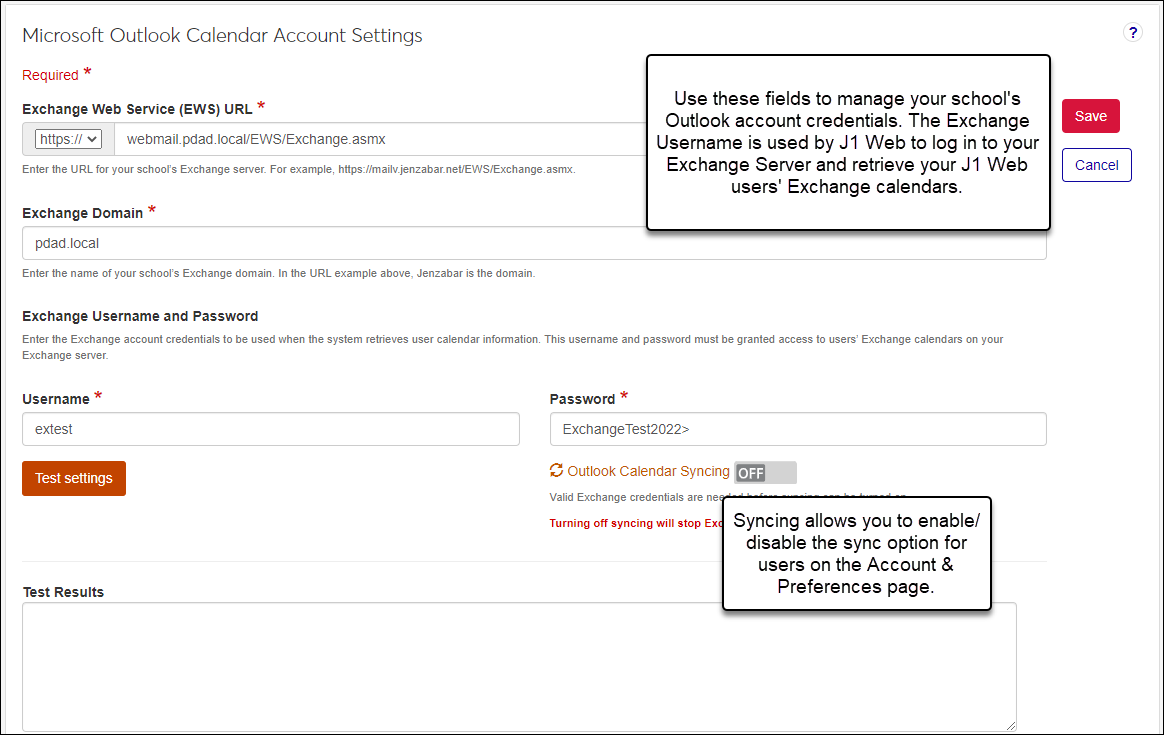1164x735 pixels.
Task: Save the Outlook calendar account settings
Action: 1090,116
